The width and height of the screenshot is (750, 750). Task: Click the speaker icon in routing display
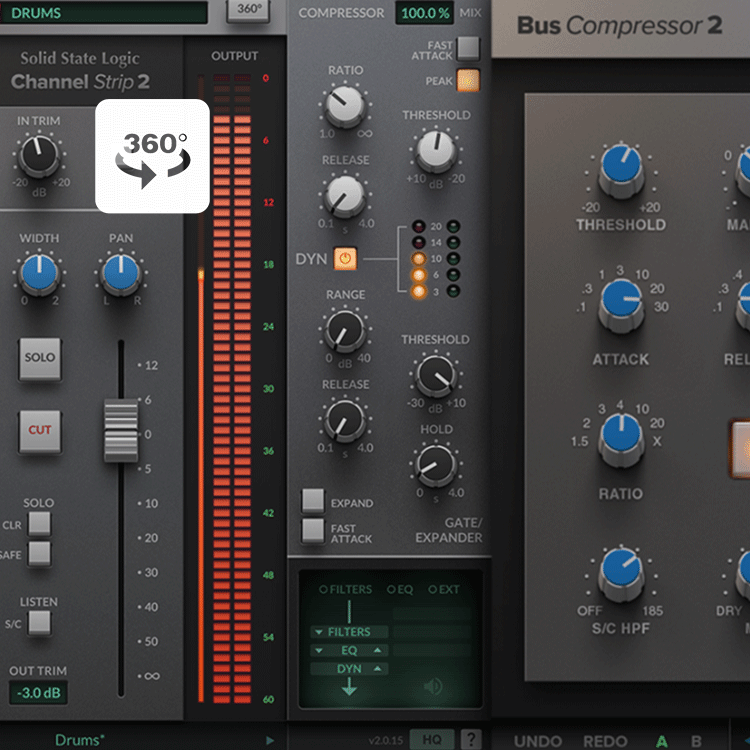[x=433, y=686]
